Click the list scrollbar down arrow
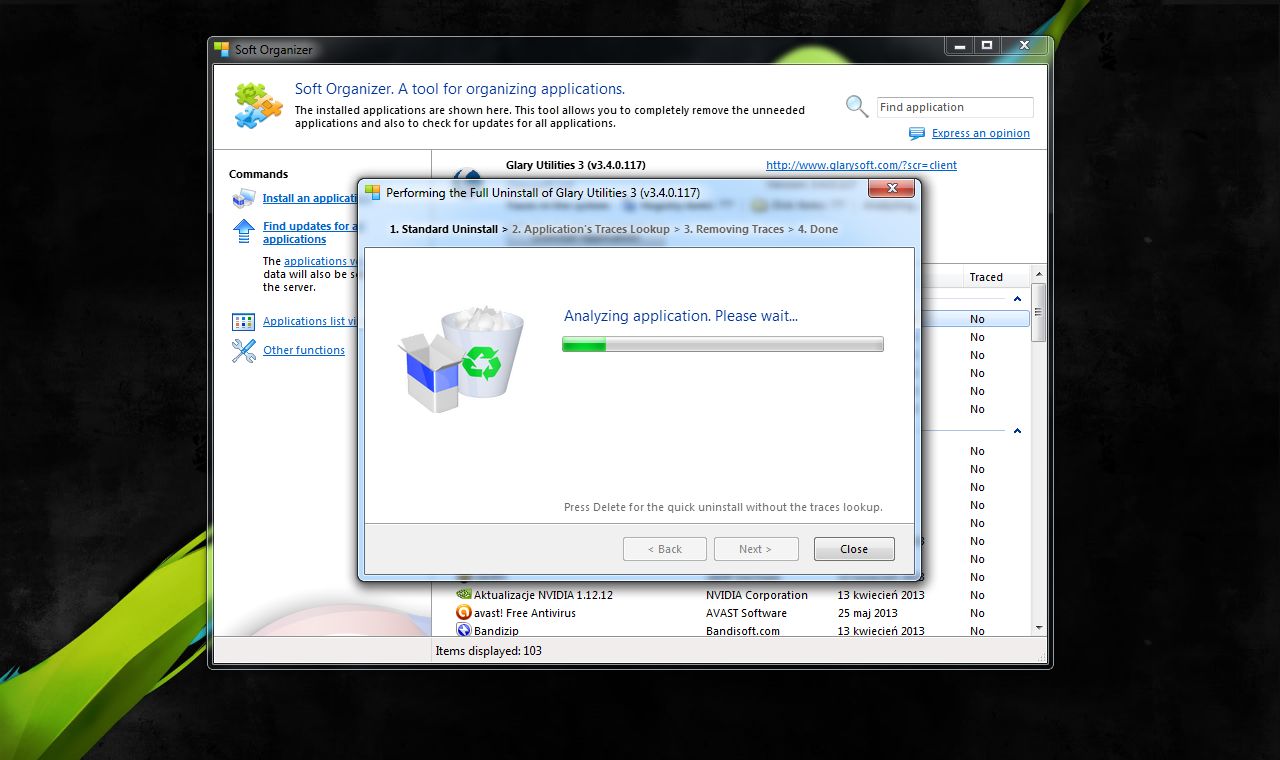 1039,628
